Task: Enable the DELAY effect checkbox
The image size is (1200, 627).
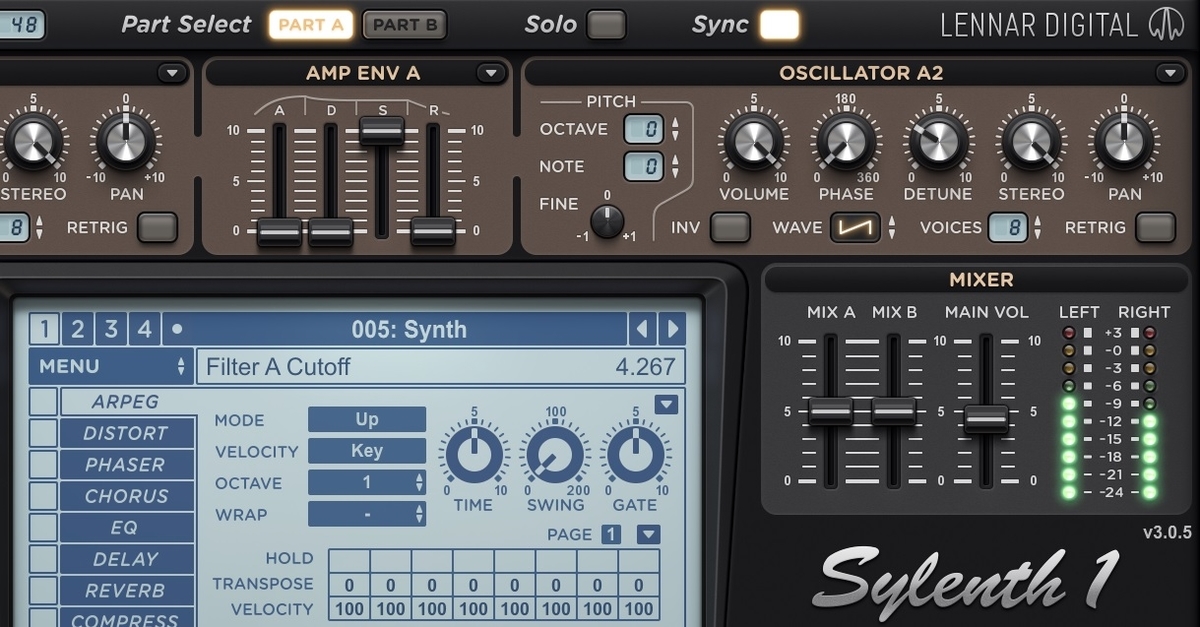Action: click(x=43, y=559)
